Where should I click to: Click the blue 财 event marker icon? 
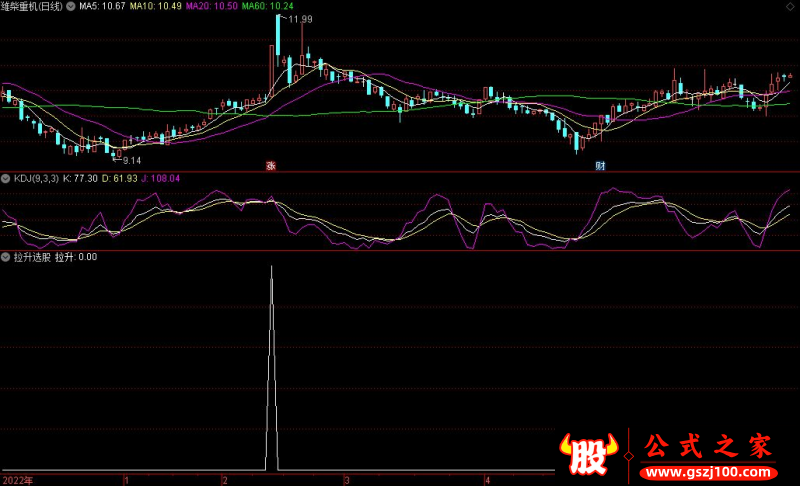600,165
